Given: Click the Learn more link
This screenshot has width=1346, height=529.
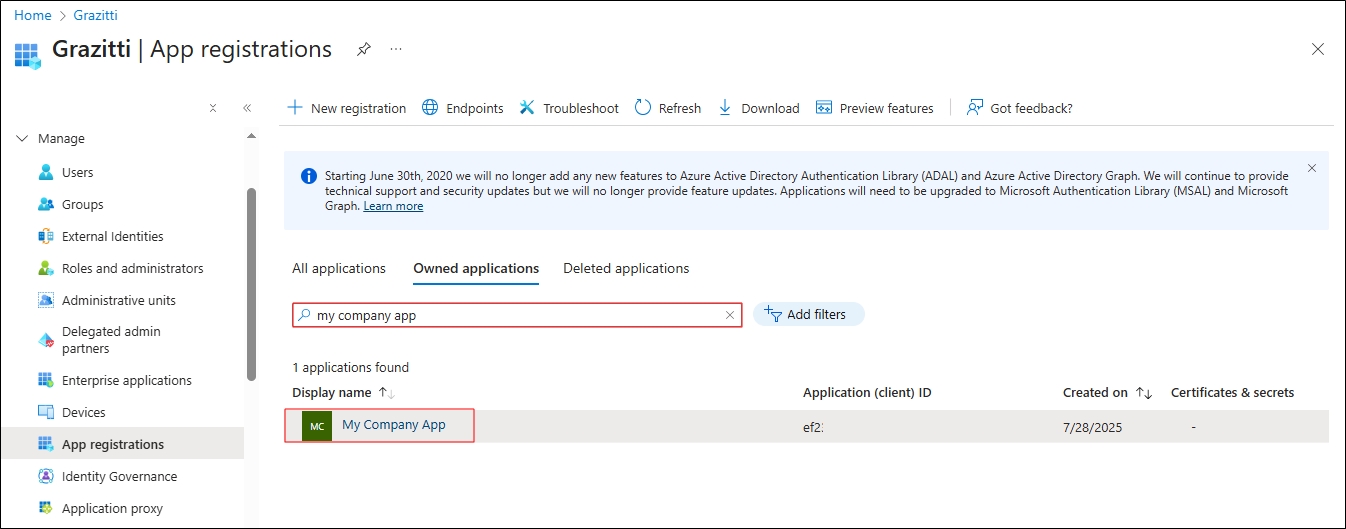Looking at the screenshot, I should (x=393, y=206).
